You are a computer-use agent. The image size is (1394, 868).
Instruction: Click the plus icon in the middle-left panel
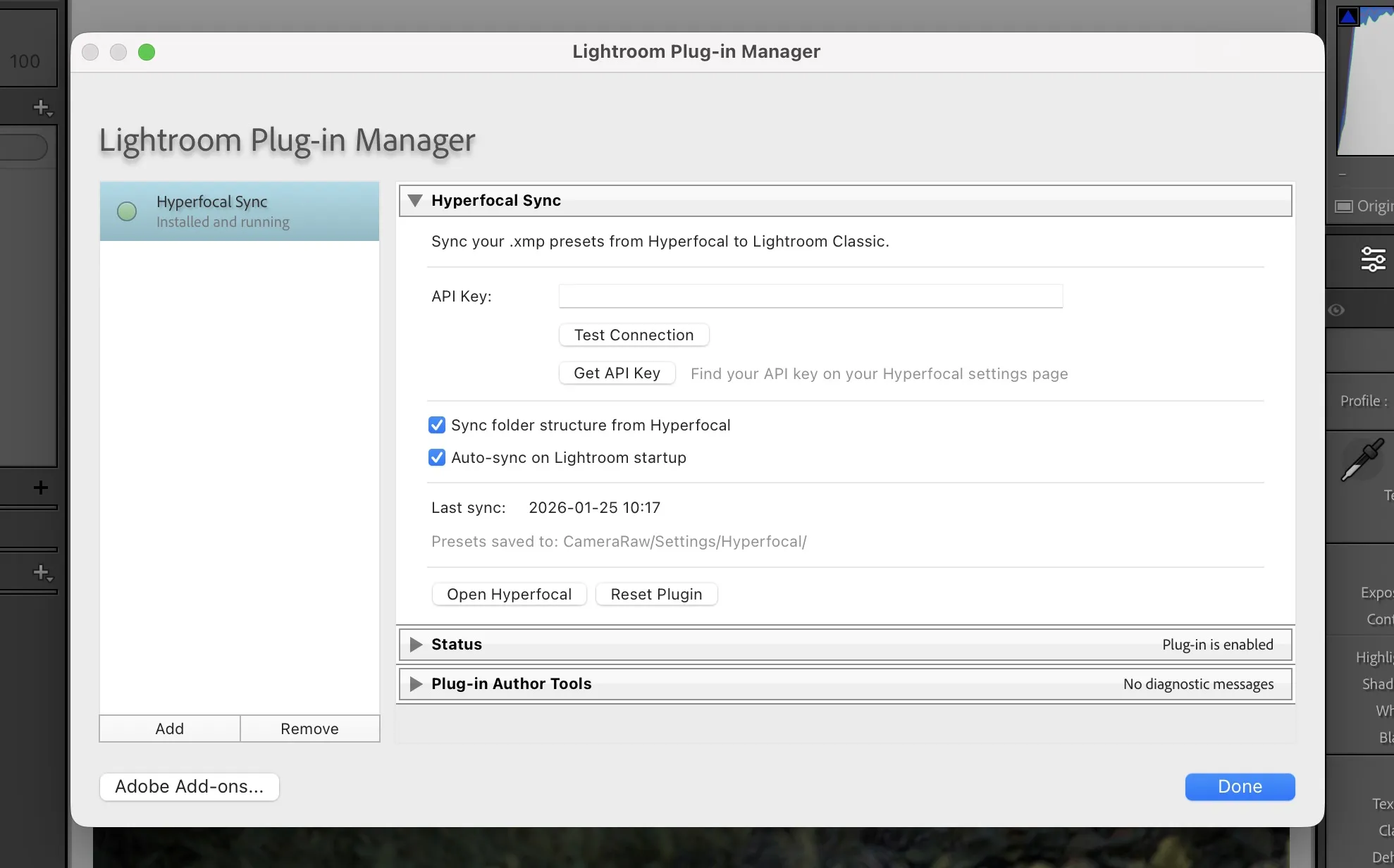tap(40, 486)
